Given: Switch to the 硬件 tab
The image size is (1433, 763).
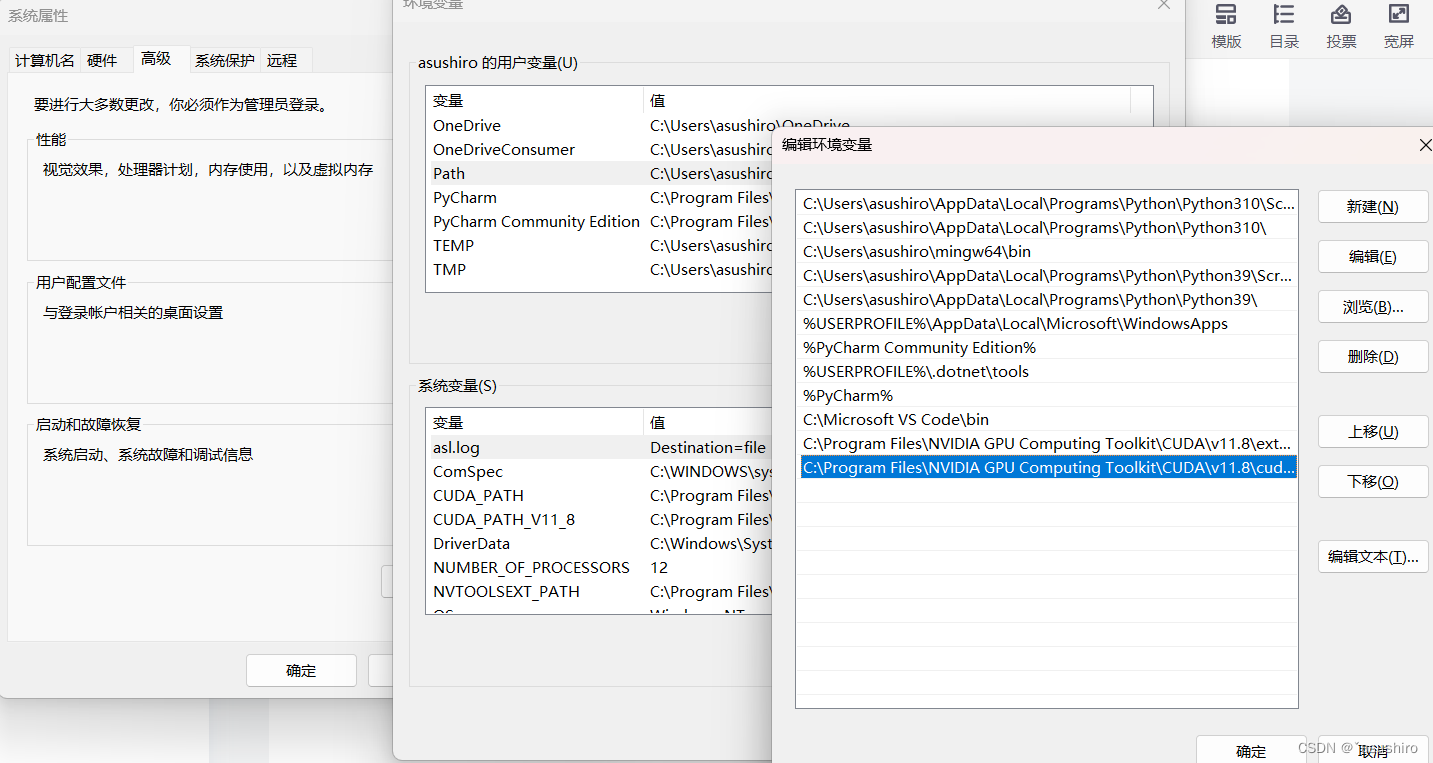Looking at the screenshot, I should click(x=102, y=61).
